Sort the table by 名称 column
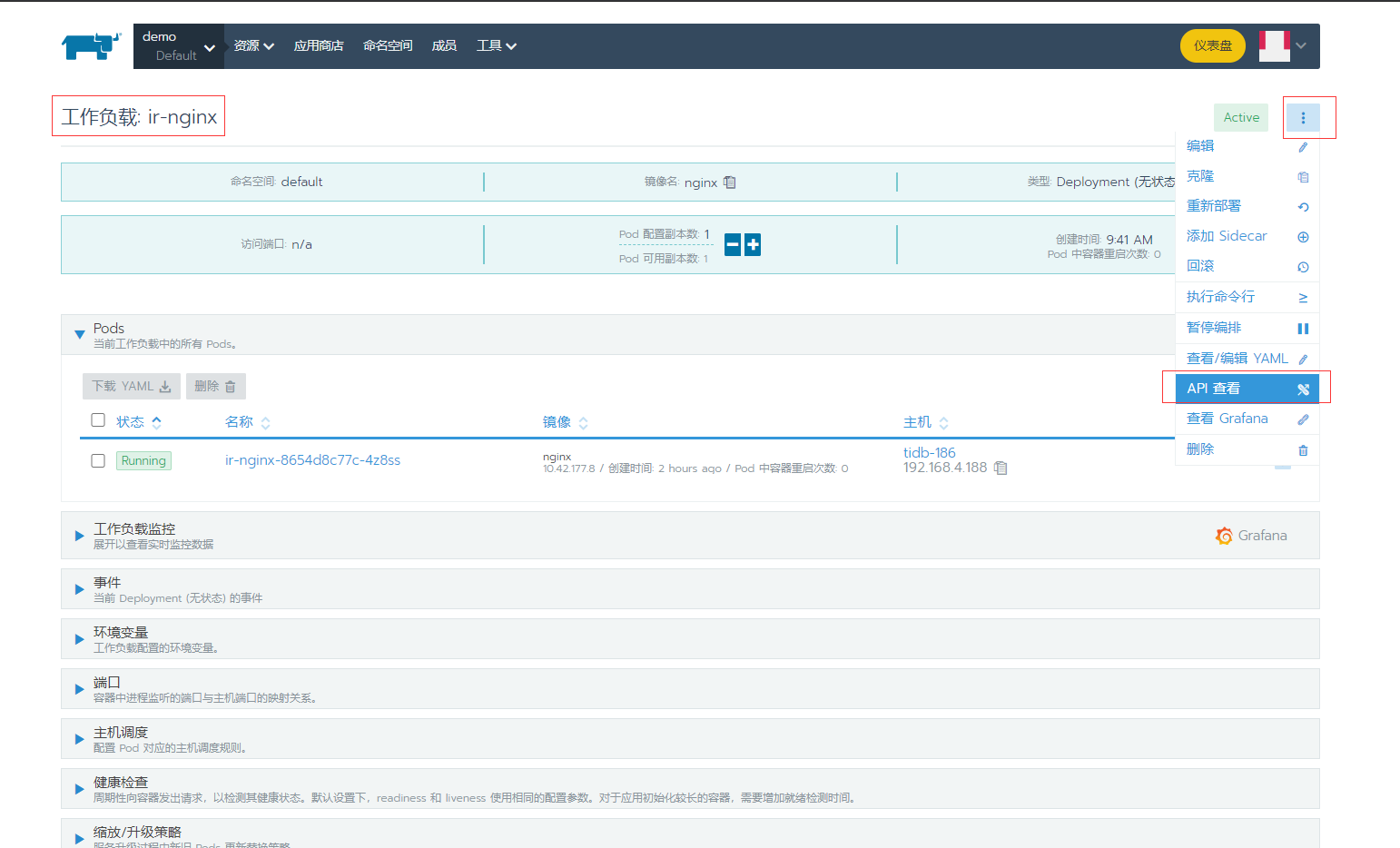Viewport: 1400px width, 848px height. (x=248, y=422)
